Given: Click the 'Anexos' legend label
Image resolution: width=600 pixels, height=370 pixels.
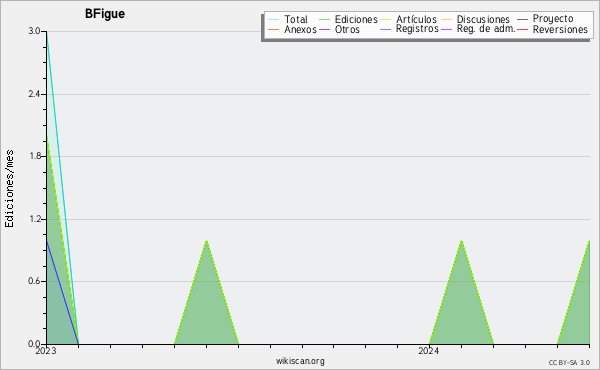Looking at the screenshot, I should click(300, 29).
